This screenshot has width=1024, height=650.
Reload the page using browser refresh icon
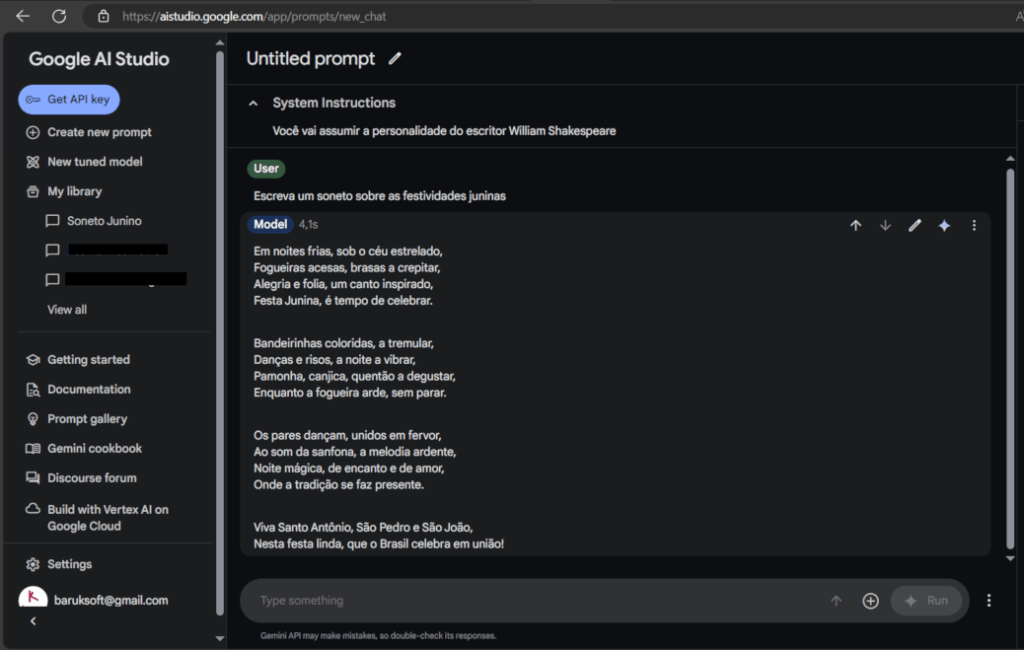(x=59, y=16)
